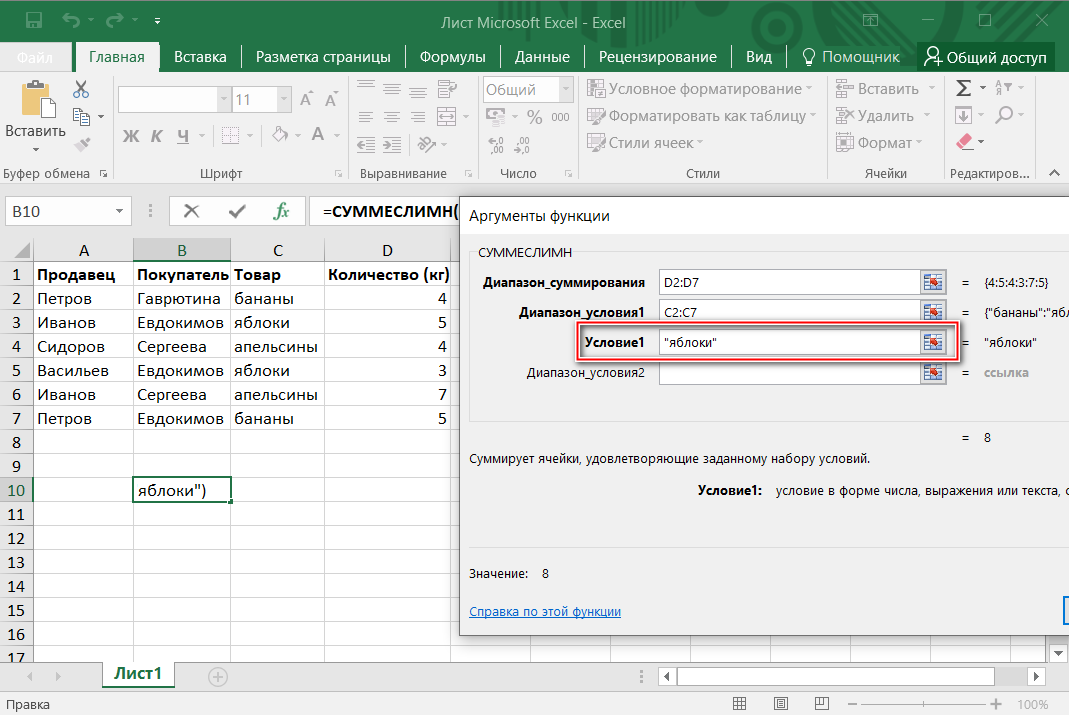This screenshot has height=715, width=1069.
Task: Select cell containing Гаврютина
Action: (181, 299)
